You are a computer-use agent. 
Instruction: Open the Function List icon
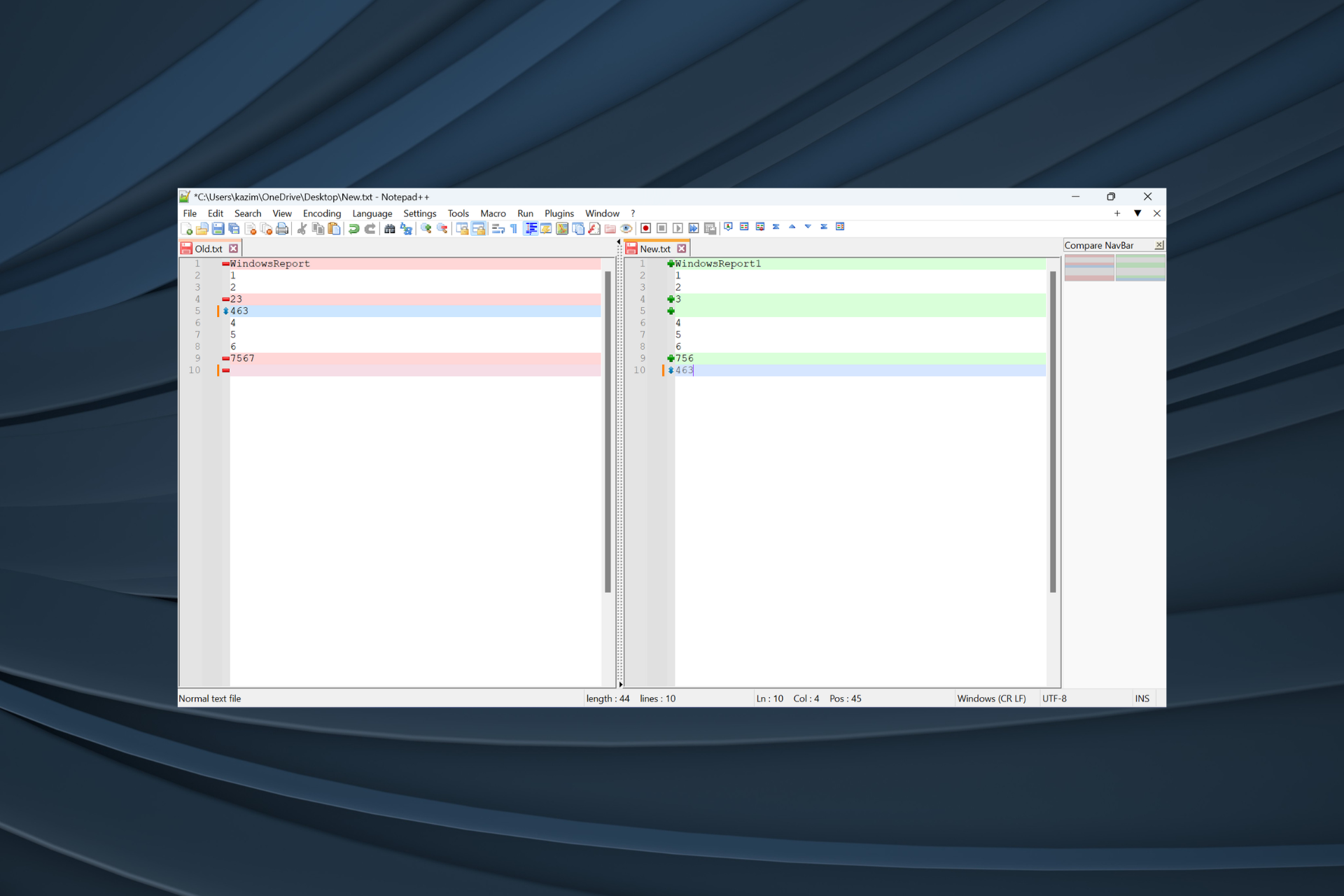pos(594,228)
